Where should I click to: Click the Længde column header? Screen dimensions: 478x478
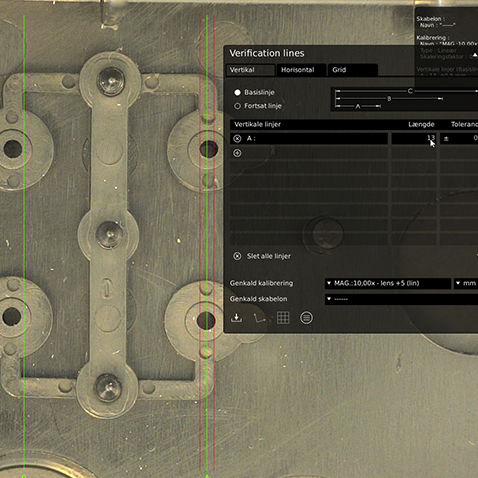tap(421, 124)
